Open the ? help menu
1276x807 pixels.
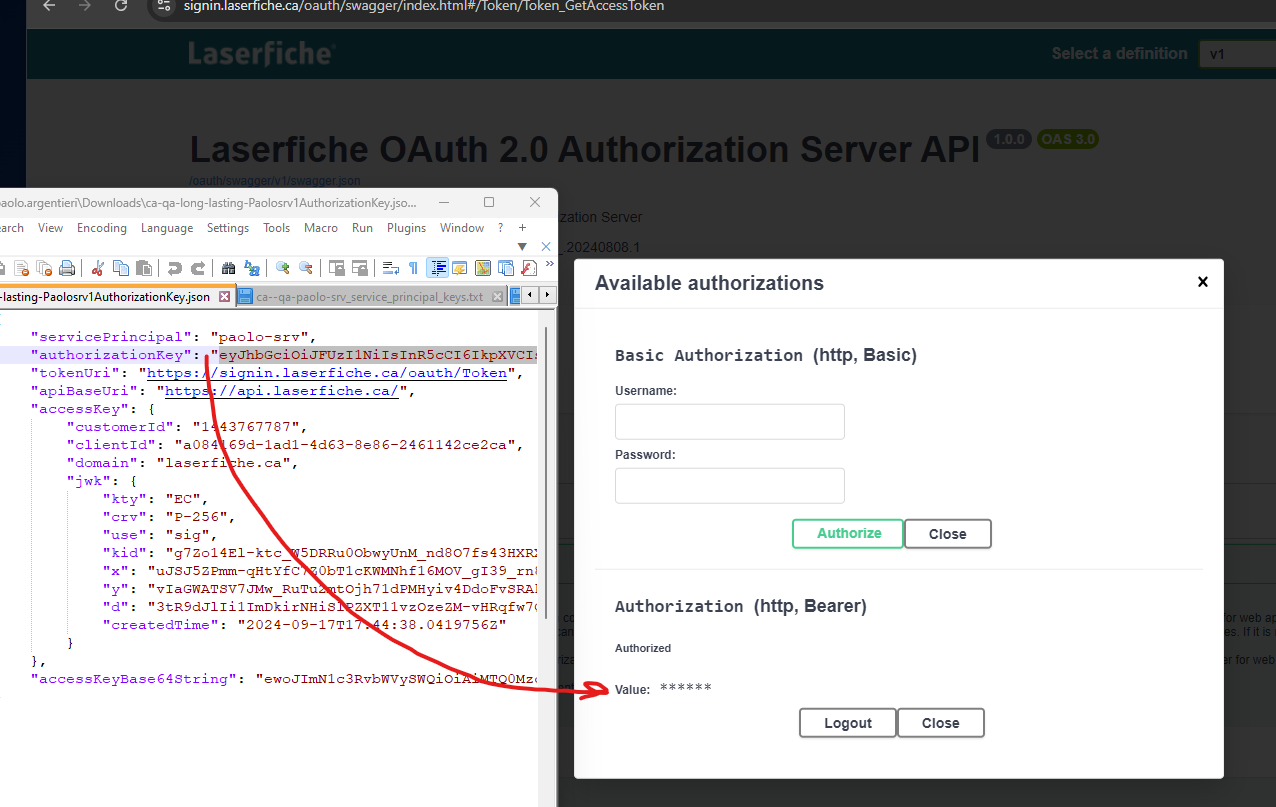point(500,228)
